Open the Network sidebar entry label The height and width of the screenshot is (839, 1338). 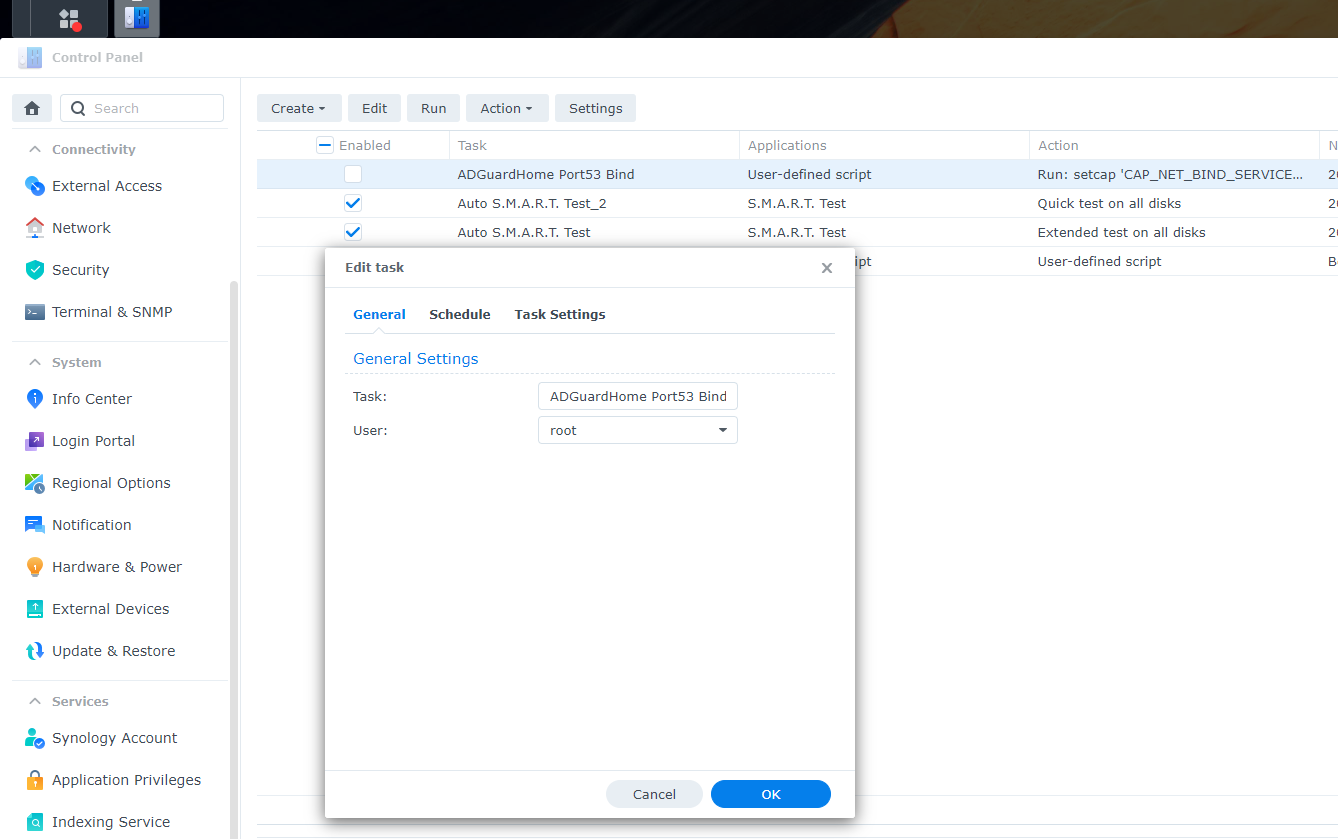point(81,228)
